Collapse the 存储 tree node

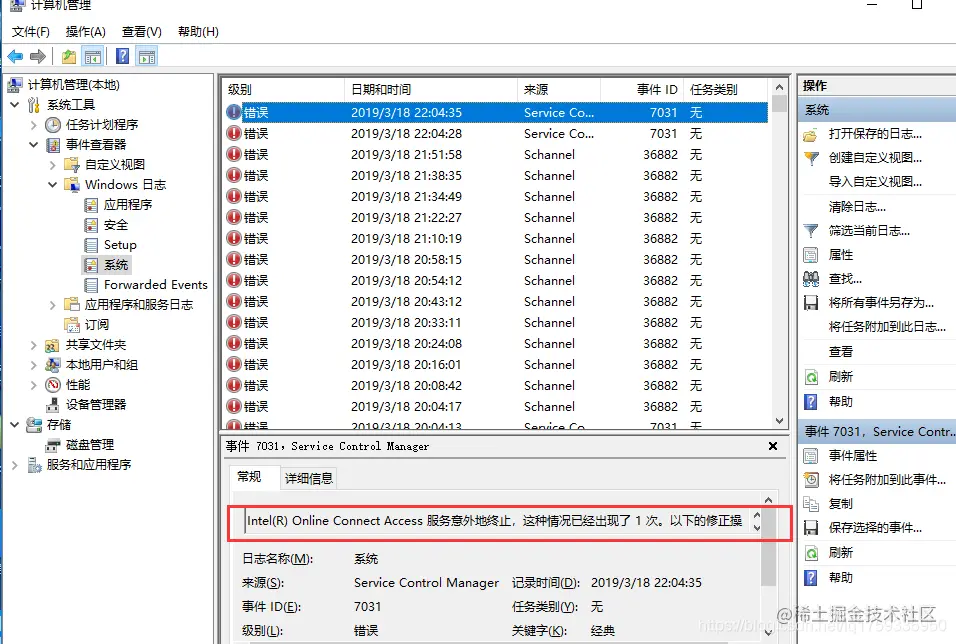point(15,425)
